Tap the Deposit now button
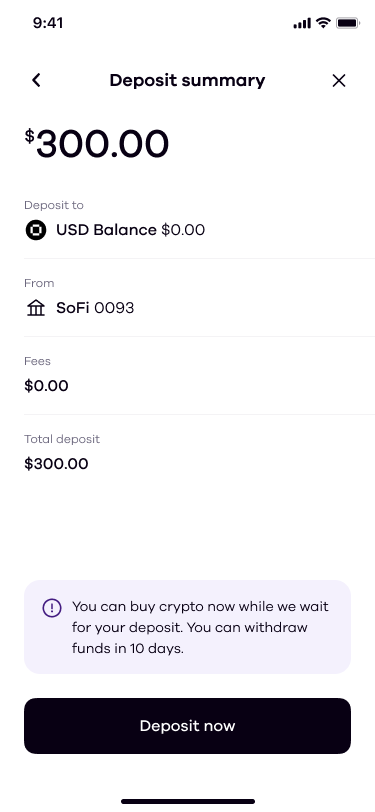Screen dimensions: 375x812 click(x=188, y=726)
